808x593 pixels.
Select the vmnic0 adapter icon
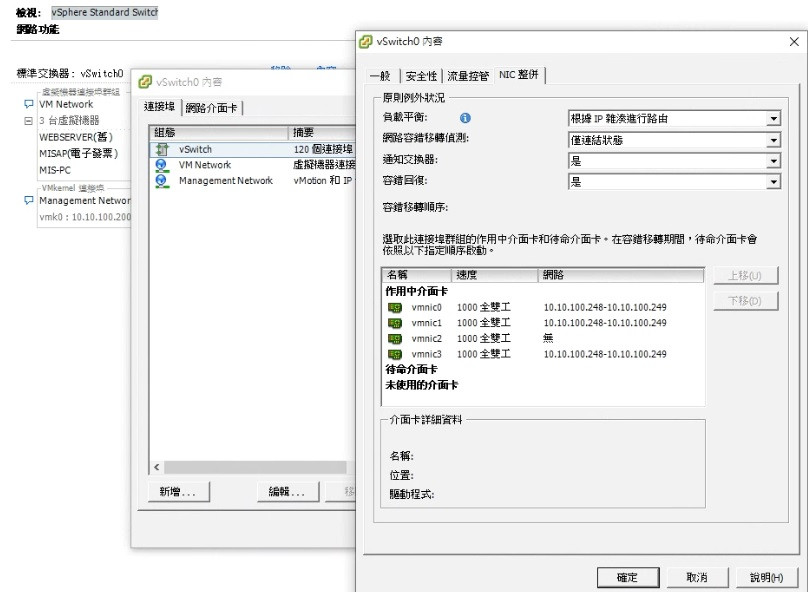tap(395, 308)
